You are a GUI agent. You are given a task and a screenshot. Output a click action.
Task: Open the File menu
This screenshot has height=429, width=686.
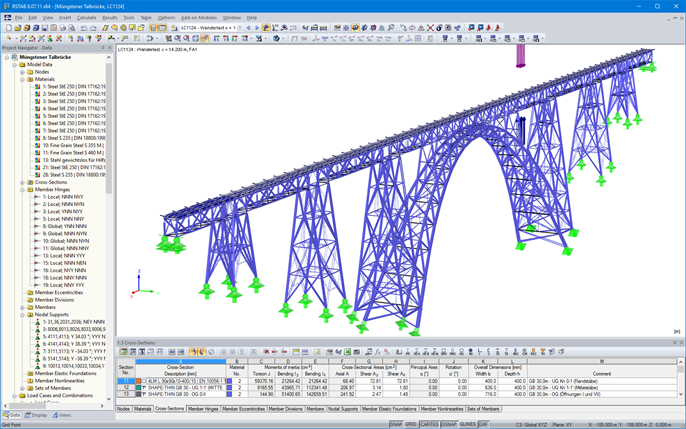[18, 17]
